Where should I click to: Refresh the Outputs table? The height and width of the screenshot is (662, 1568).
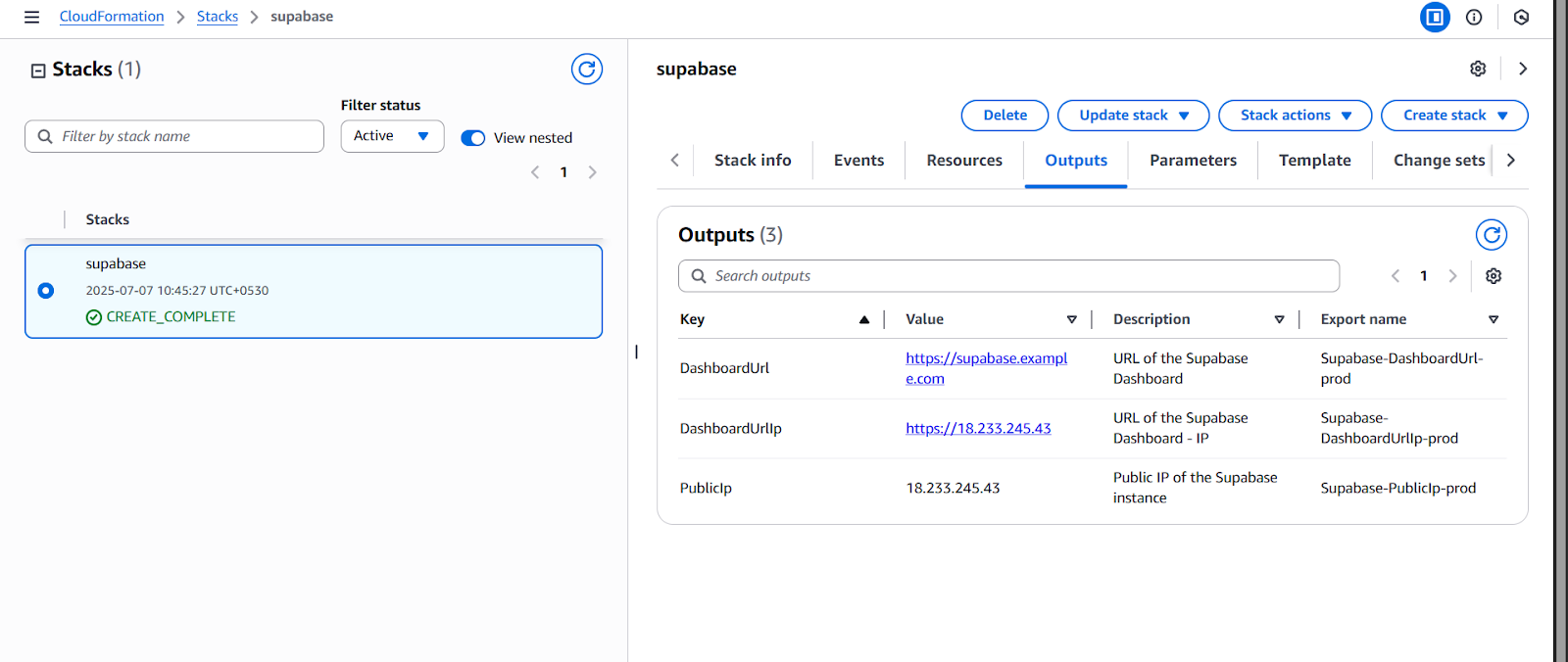coord(1492,235)
